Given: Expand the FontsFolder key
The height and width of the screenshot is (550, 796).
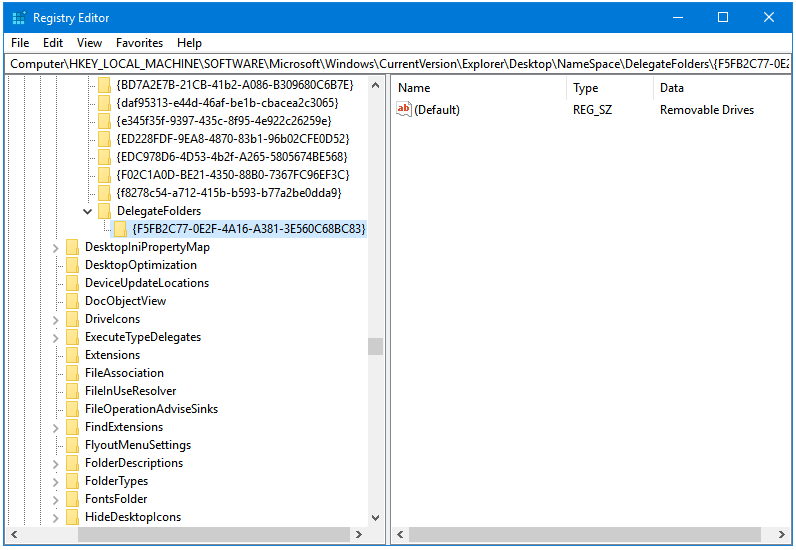Looking at the screenshot, I should tap(56, 500).
